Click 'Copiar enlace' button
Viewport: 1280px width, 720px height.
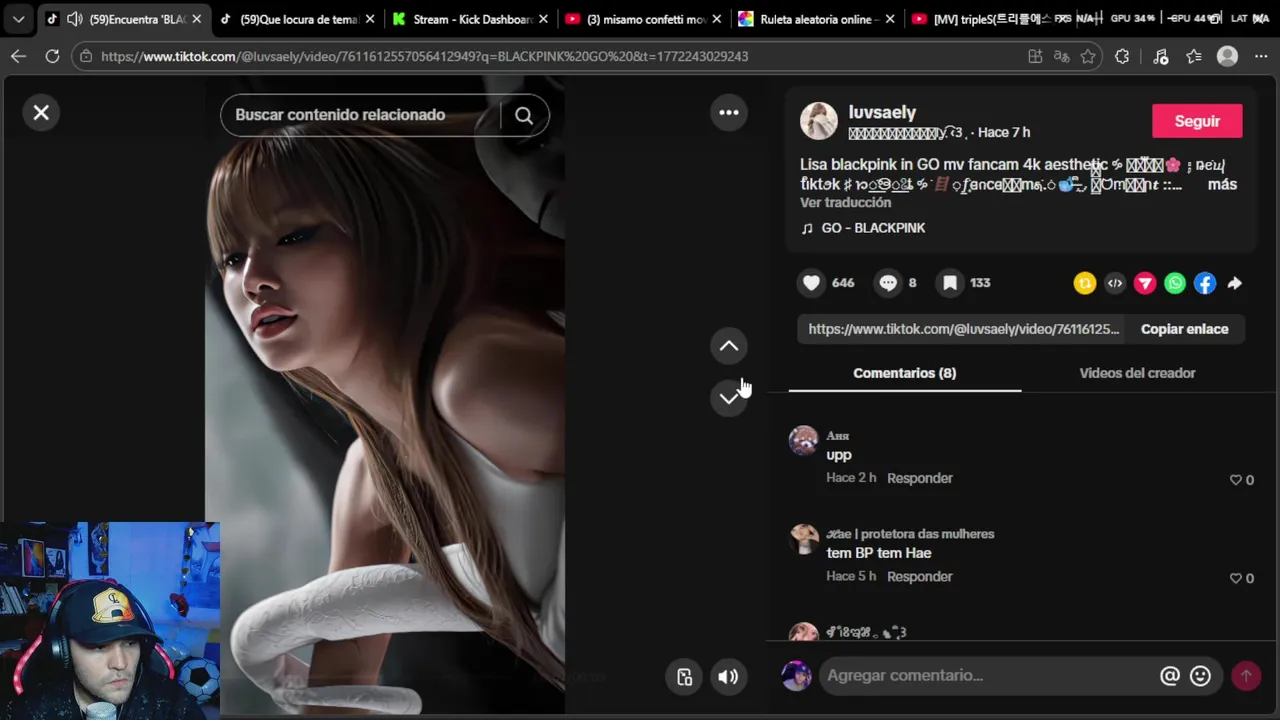tap(1184, 329)
